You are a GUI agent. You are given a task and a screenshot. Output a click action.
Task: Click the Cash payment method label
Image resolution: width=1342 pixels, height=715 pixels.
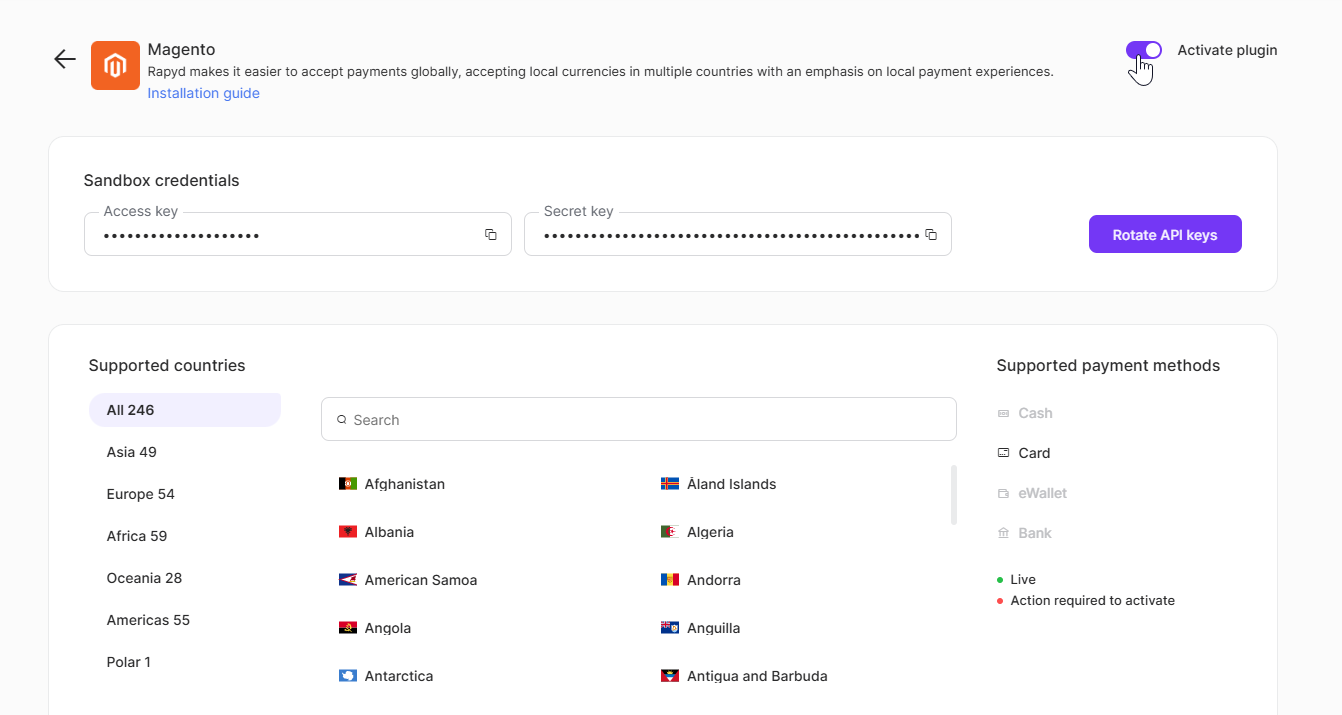pos(1035,413)
